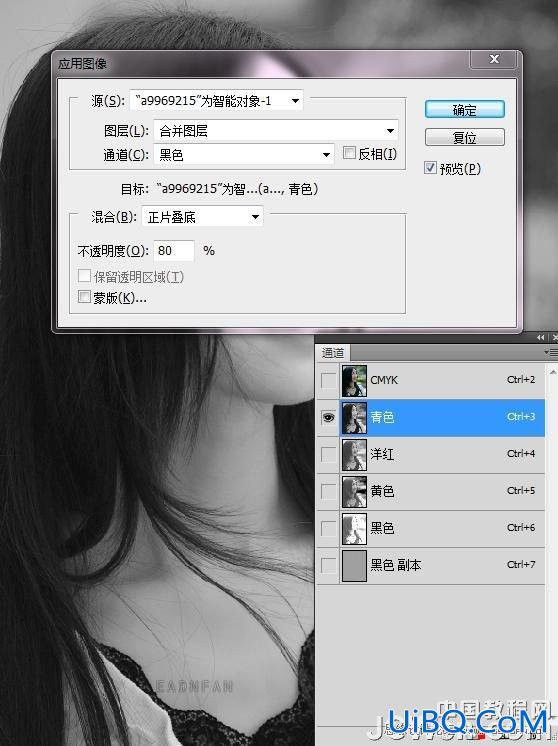Close the 应用图像 dialog

click(x=494, y=59)
